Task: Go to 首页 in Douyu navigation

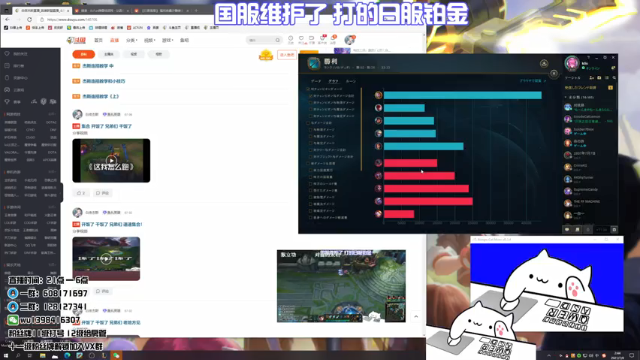Action: tap(98, 40)
